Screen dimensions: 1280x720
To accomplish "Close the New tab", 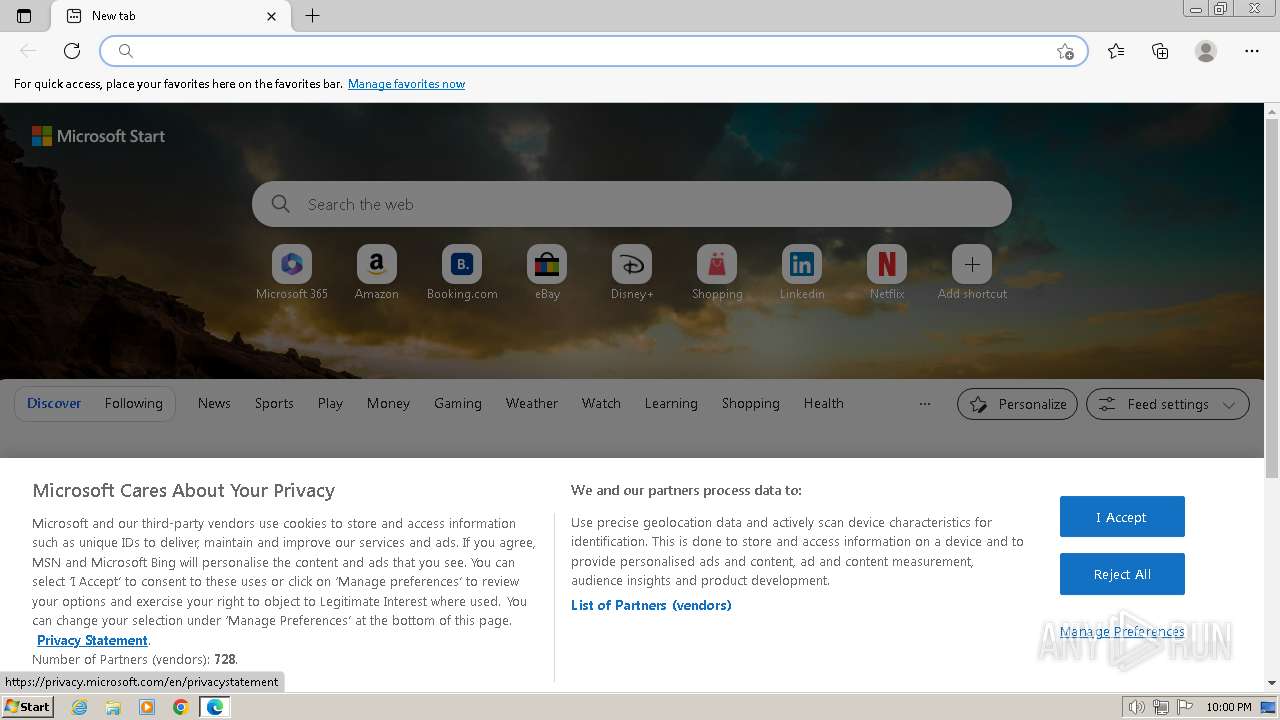I will (271, 16).
